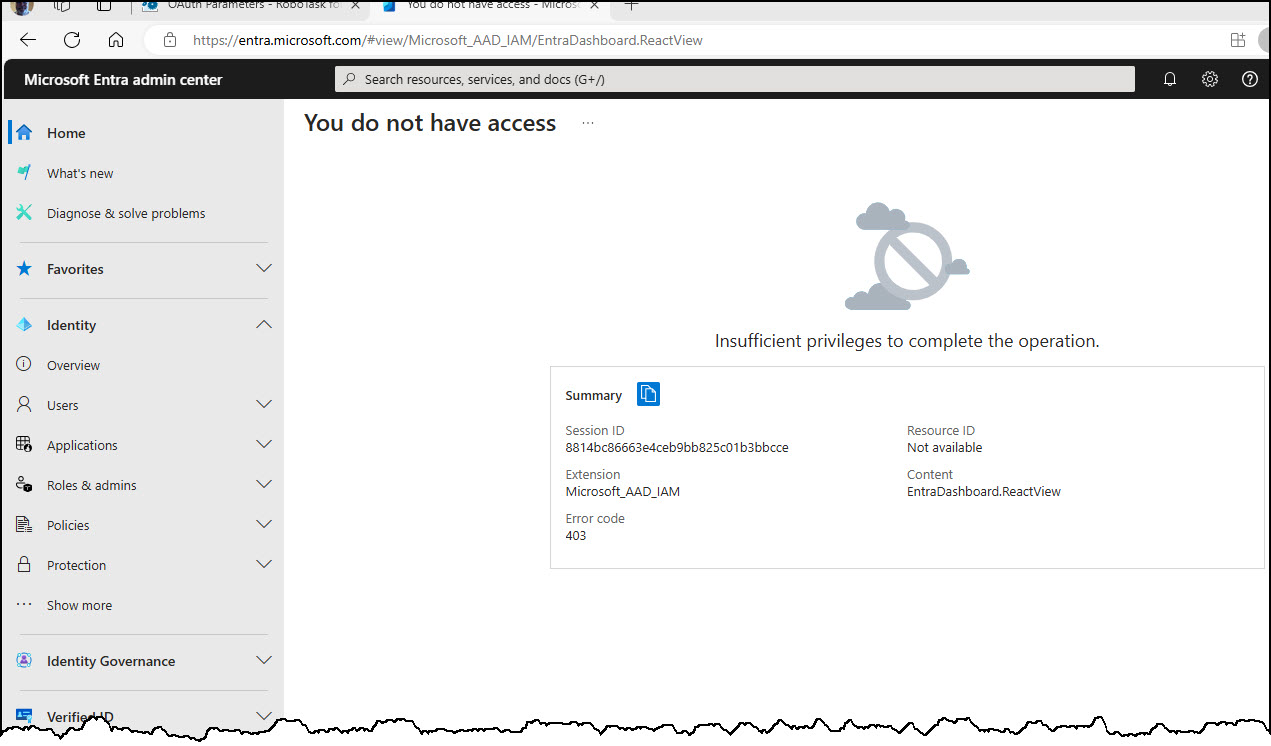The height and width of the screenshot is (746, 1271).
Task: Expand the Identity Governance chevron
Action: (264, 660)
